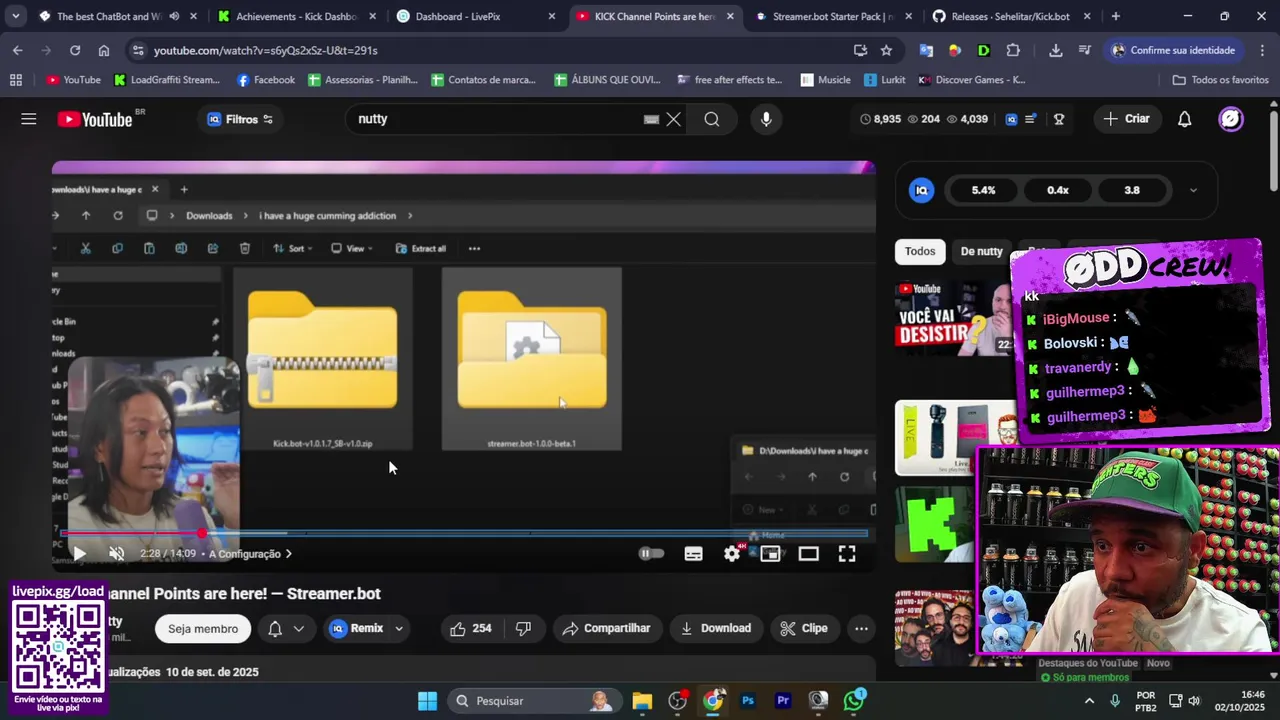Show hidden system tray icons chevron
This screenshot has width=1280, height=720.
(1089, 701)
